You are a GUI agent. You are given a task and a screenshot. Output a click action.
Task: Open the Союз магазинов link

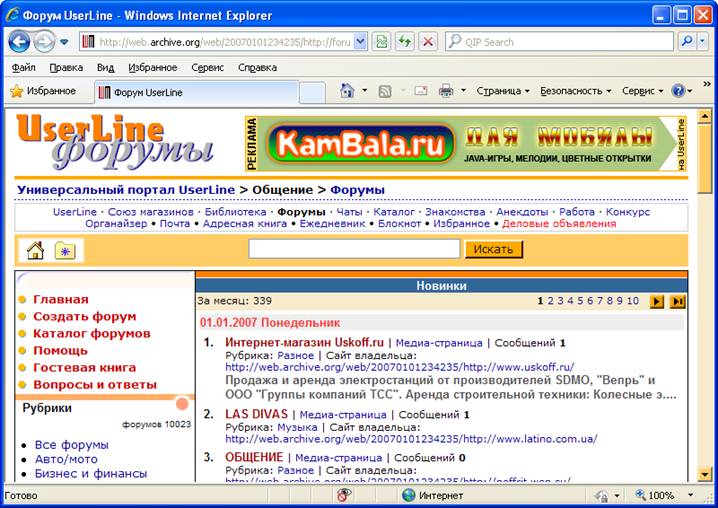click(x=151, y=212)
